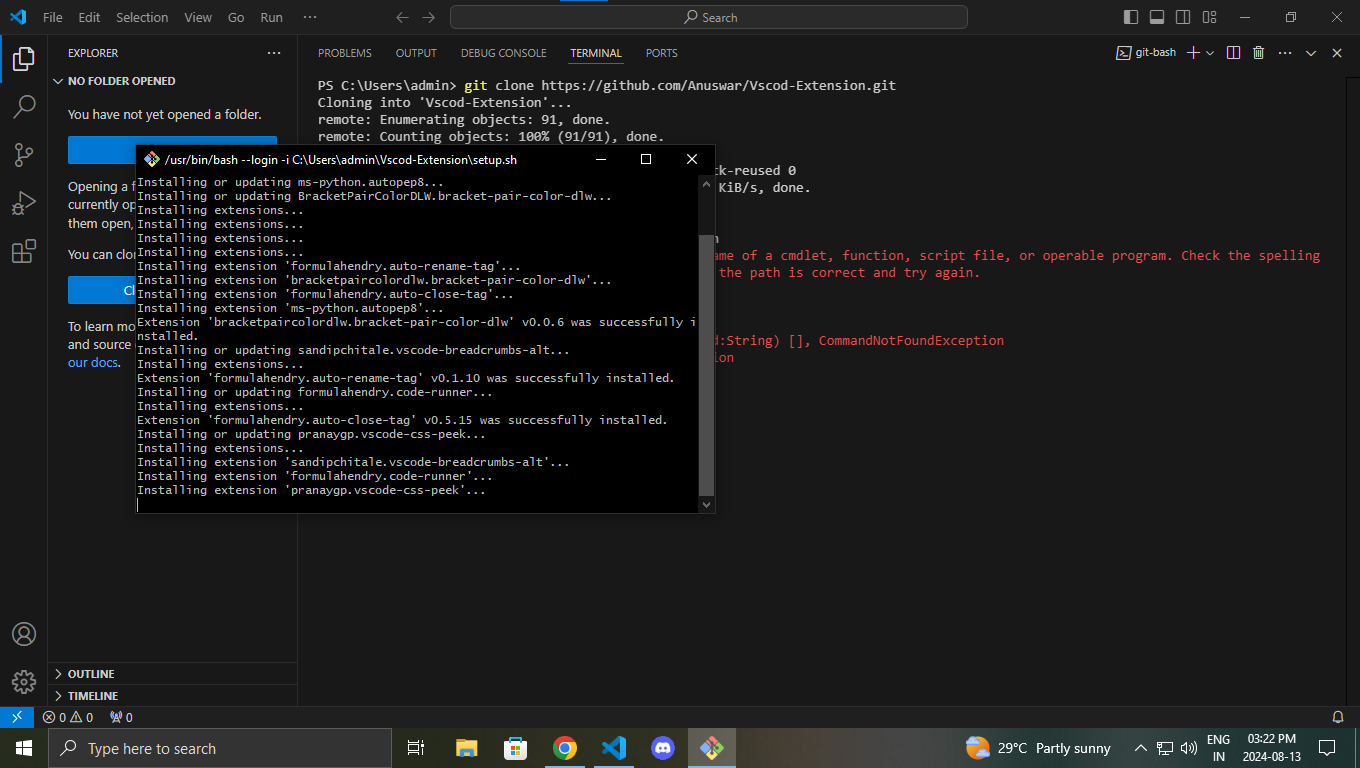The width and height of the screenshot is (1360, 768).
Task: Kill the terminal with trash icon
Action: click(x=1259, y=53)
